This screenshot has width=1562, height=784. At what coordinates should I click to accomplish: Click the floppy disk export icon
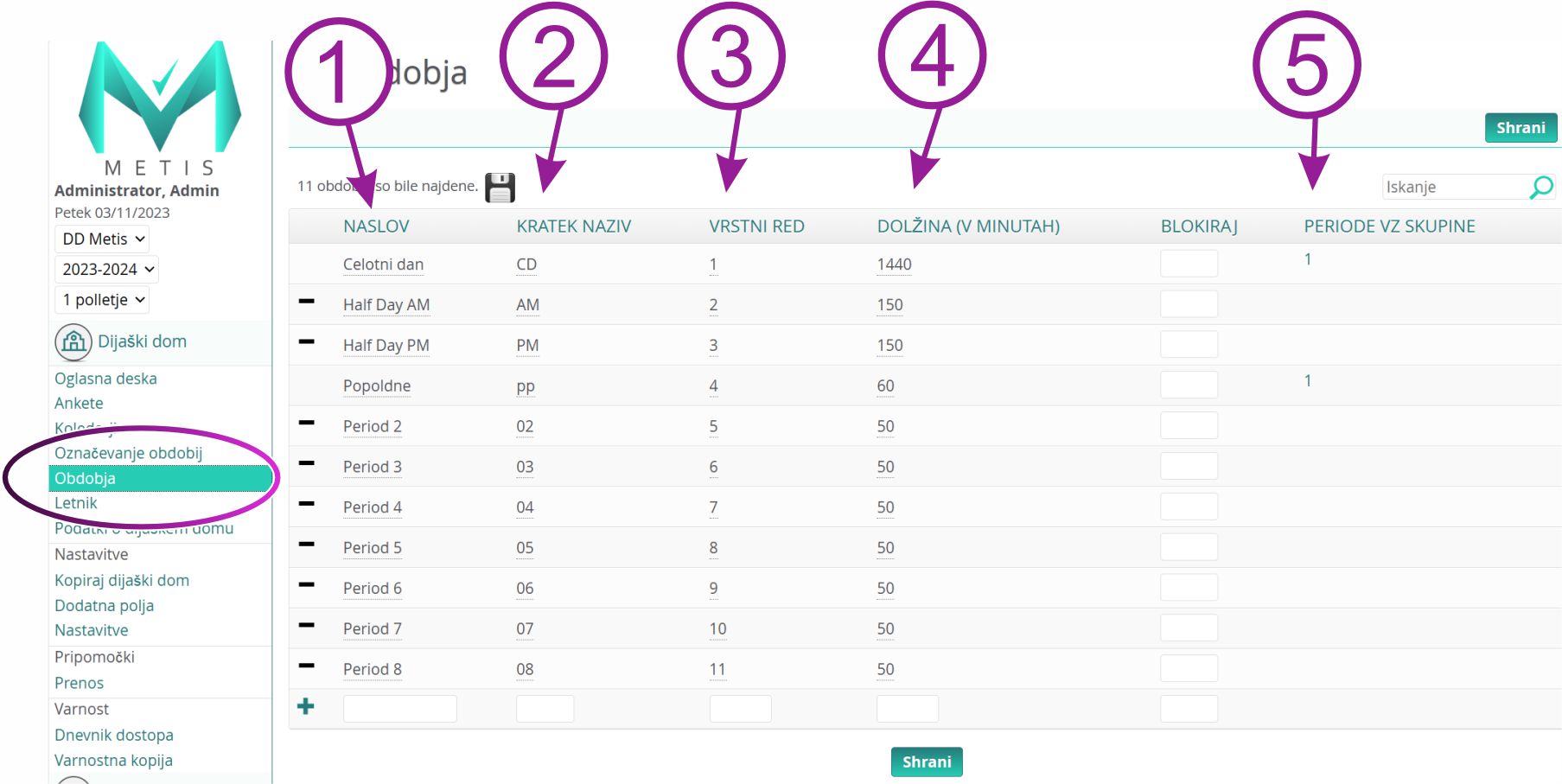coord(500,188)
